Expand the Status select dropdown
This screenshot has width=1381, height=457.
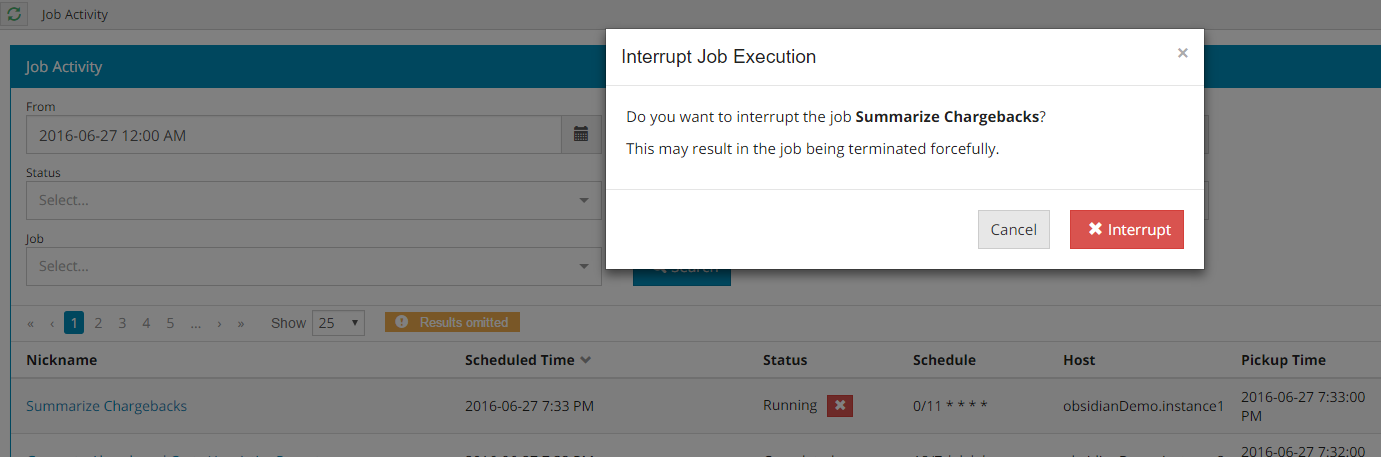pos(313,200)
